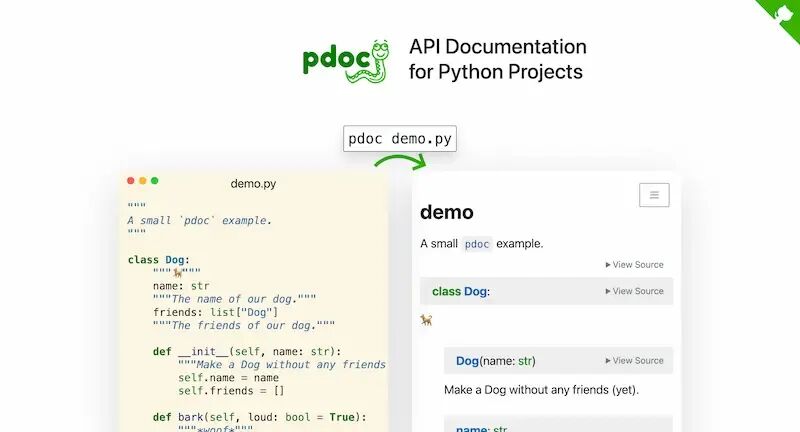Click the red close dot on demo.py window
The width and height of the screenshot is (800, 432).
pos(131,181)
